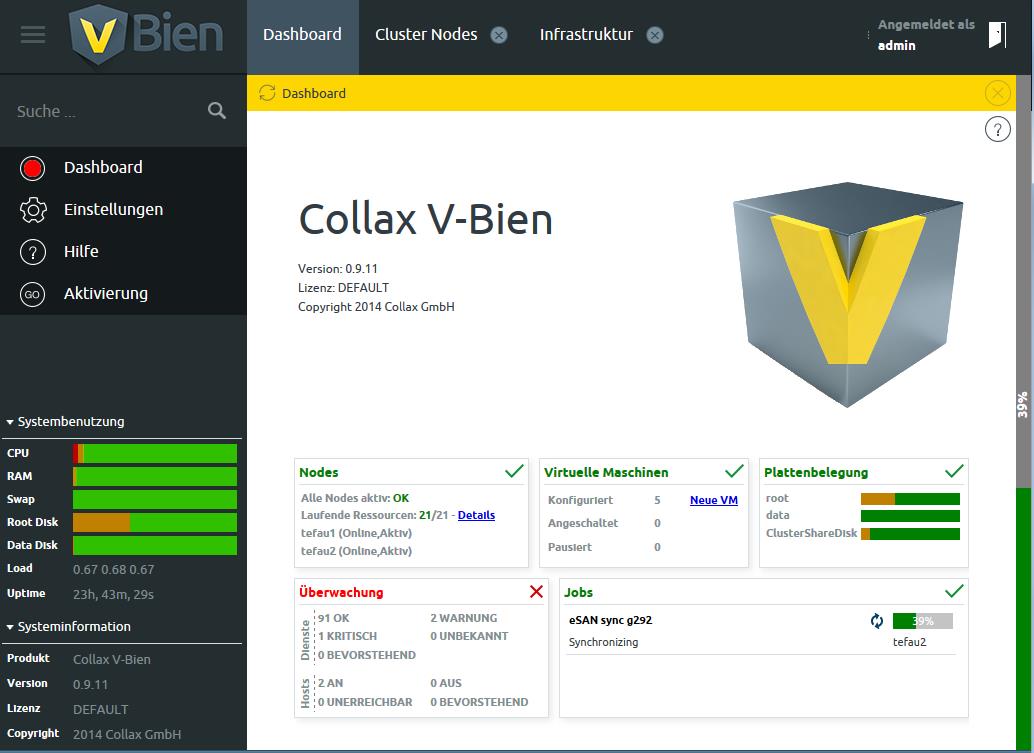1034x753 pixels.
Task: Switch to the Infrastruktur tab
Action: tap(586, 35)
